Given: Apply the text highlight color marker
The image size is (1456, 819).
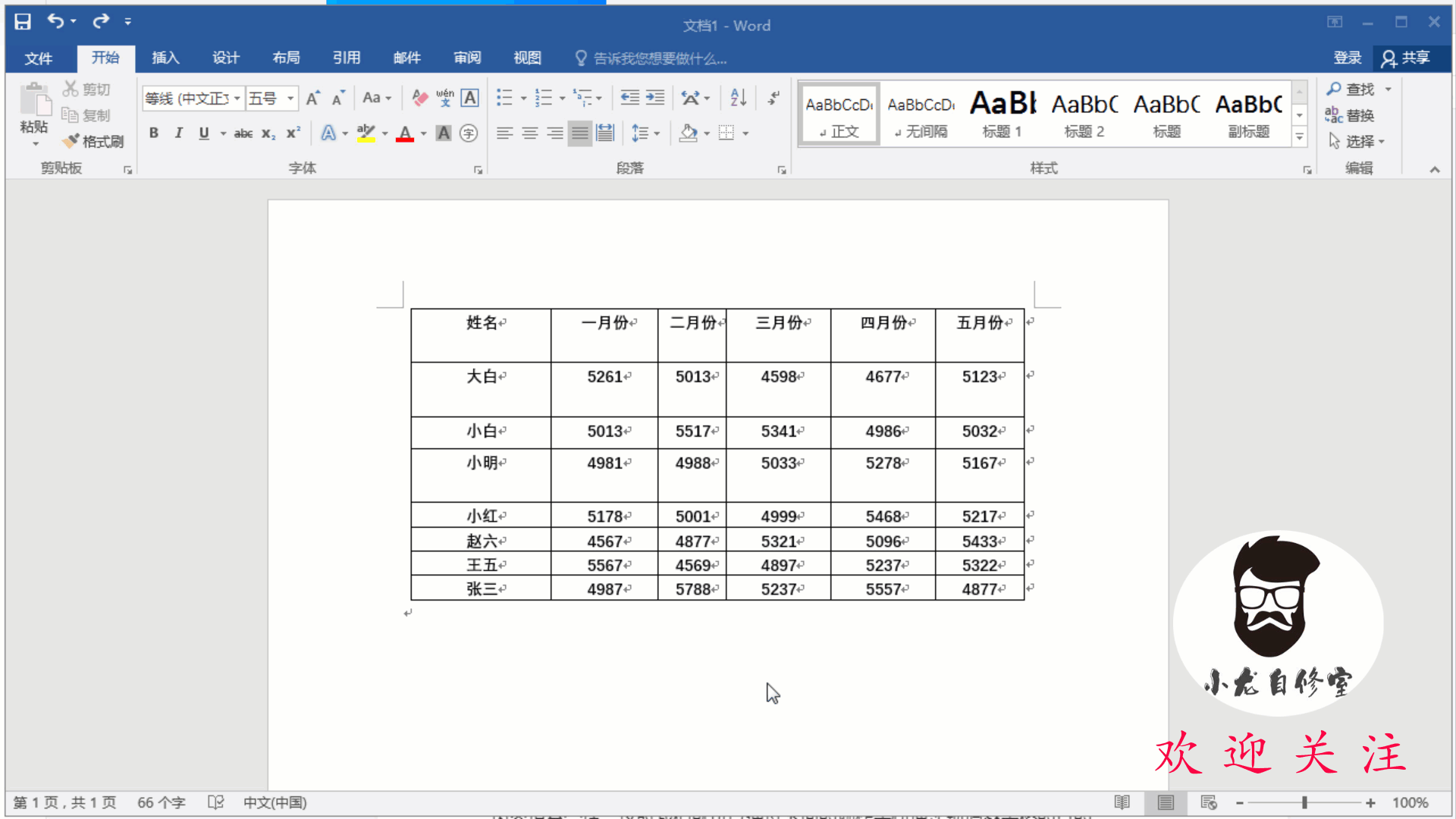Looking at the screenshot, I should point(366,133).
